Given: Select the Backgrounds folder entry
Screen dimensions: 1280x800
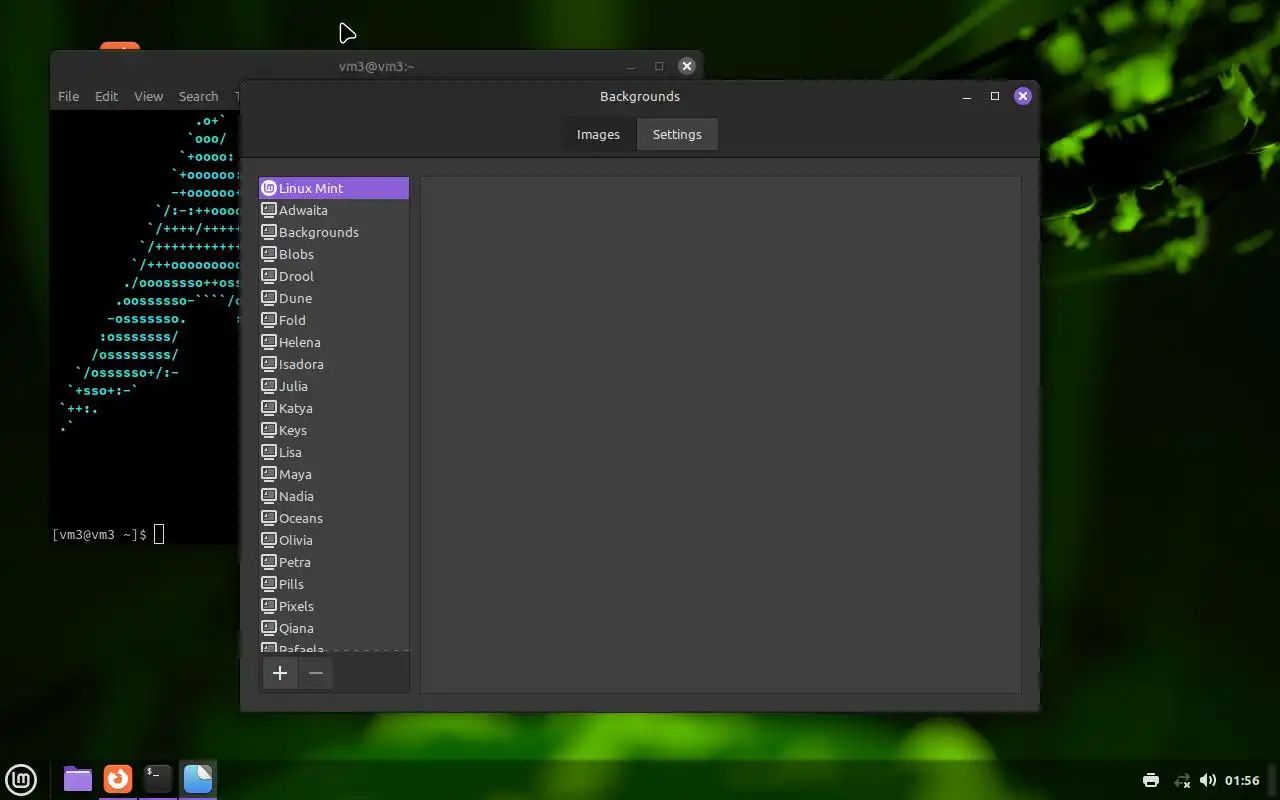Looking at the screenshot, I should tap(334, 232).
